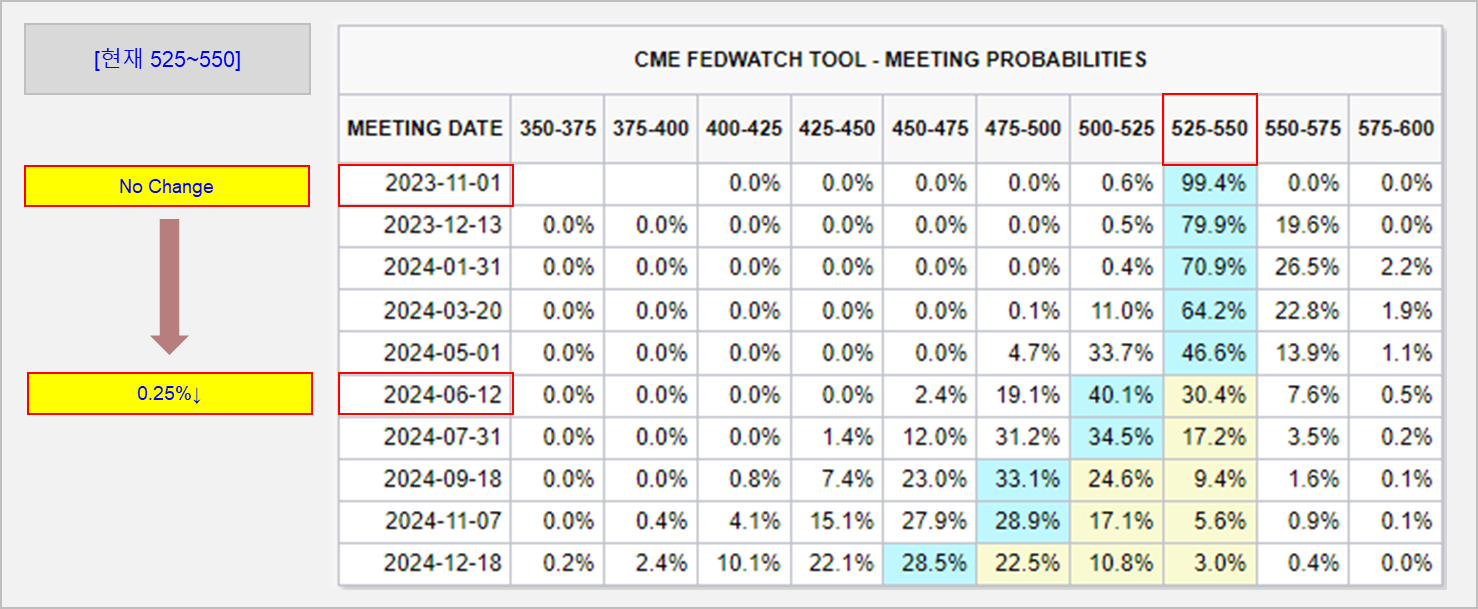The image size is (1478, 609).
Task: Click the 22.1% probability cell
Action: (x=837, y=563)
